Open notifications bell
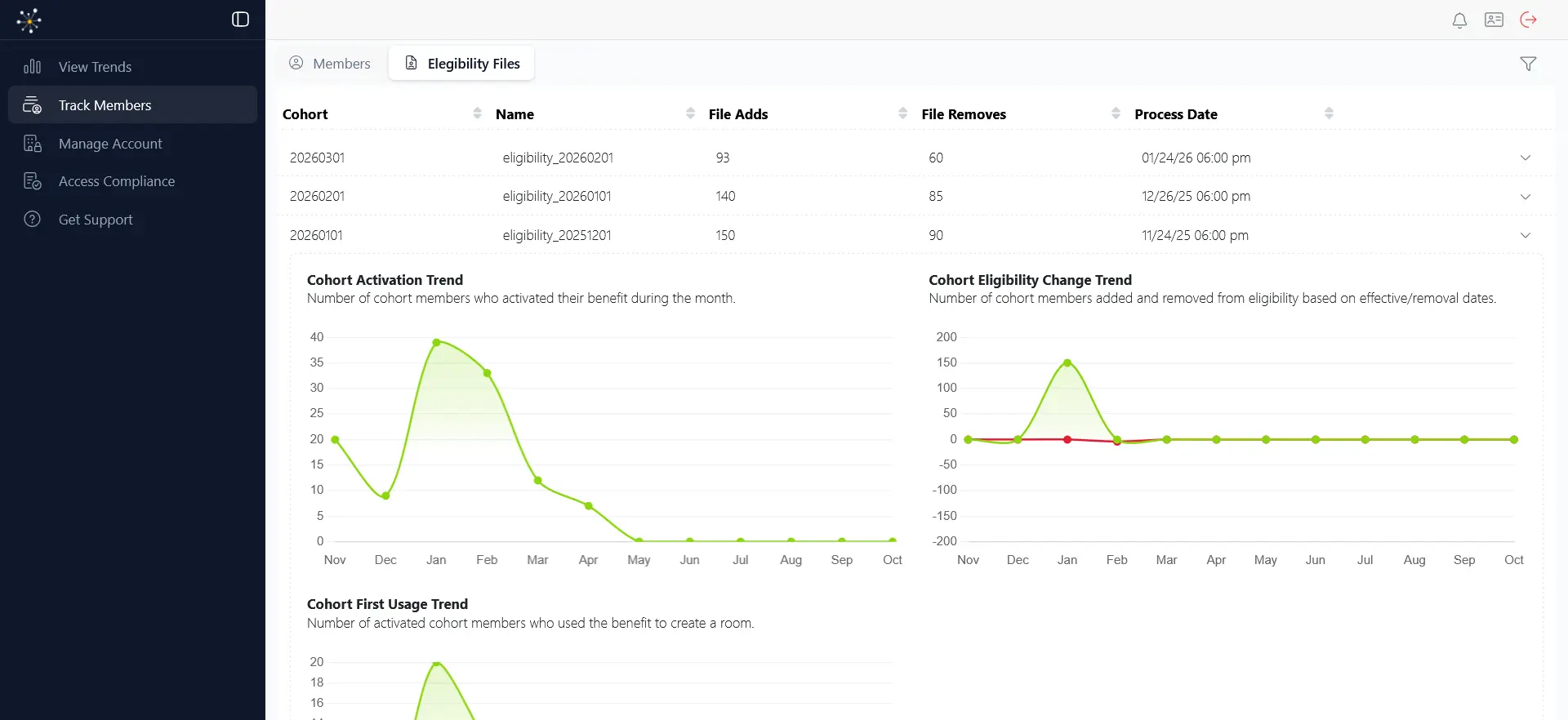This screenshot has height=720, width=1568. pyautogui.click(x=1459, y=20)
